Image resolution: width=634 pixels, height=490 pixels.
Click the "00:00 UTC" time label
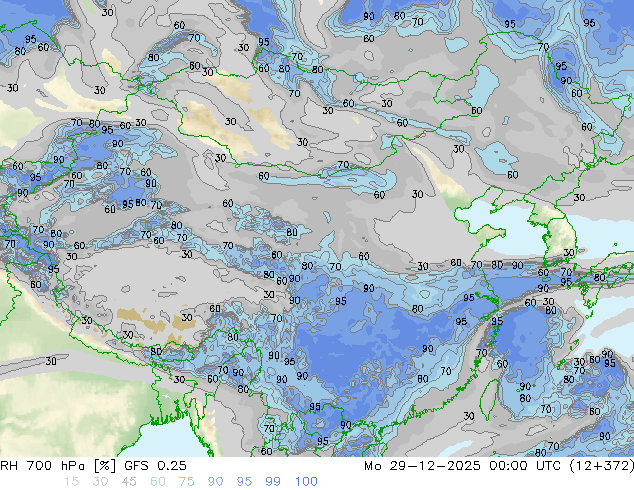[525, 466]
